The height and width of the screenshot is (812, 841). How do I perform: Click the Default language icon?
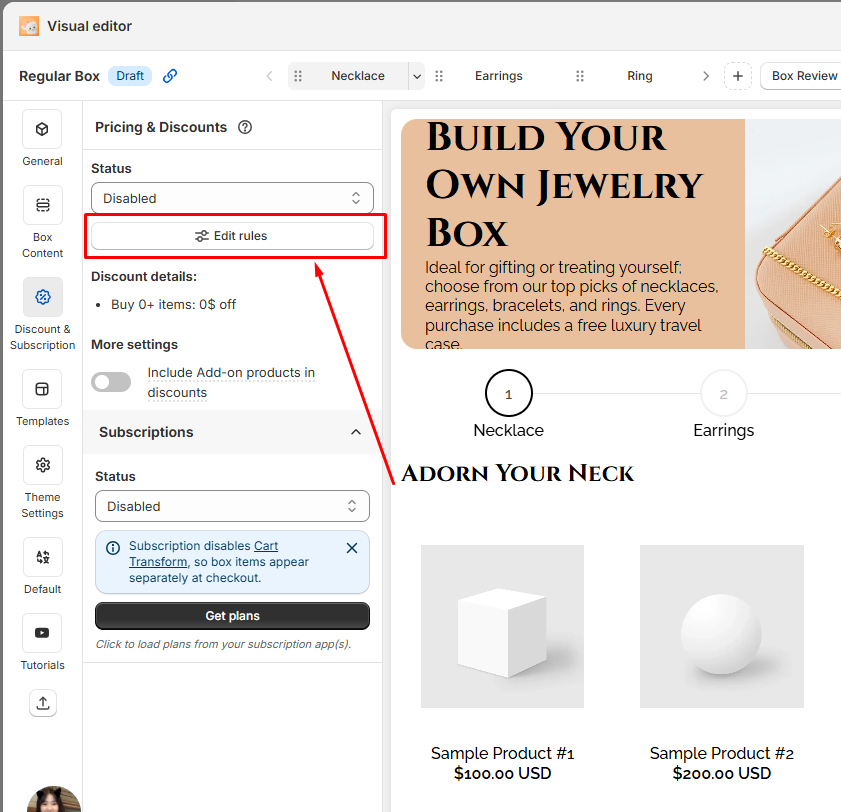(x=42, y=557)
